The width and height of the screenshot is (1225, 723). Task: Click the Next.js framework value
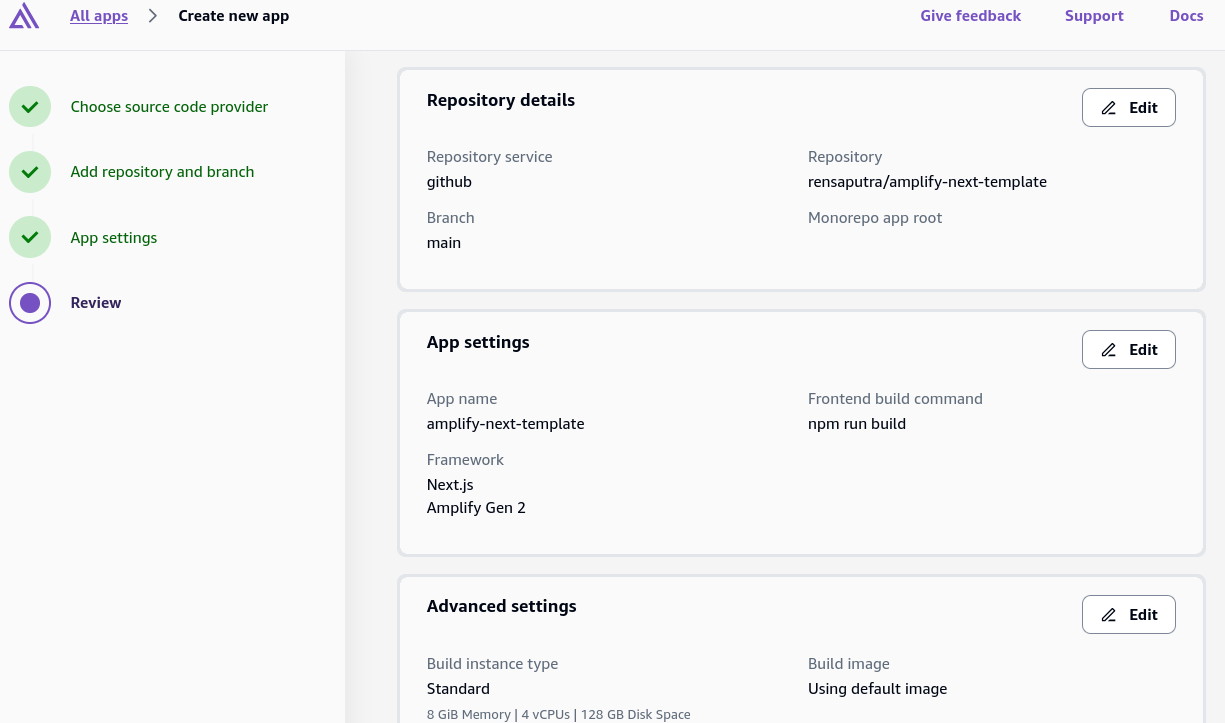[450, 485]
